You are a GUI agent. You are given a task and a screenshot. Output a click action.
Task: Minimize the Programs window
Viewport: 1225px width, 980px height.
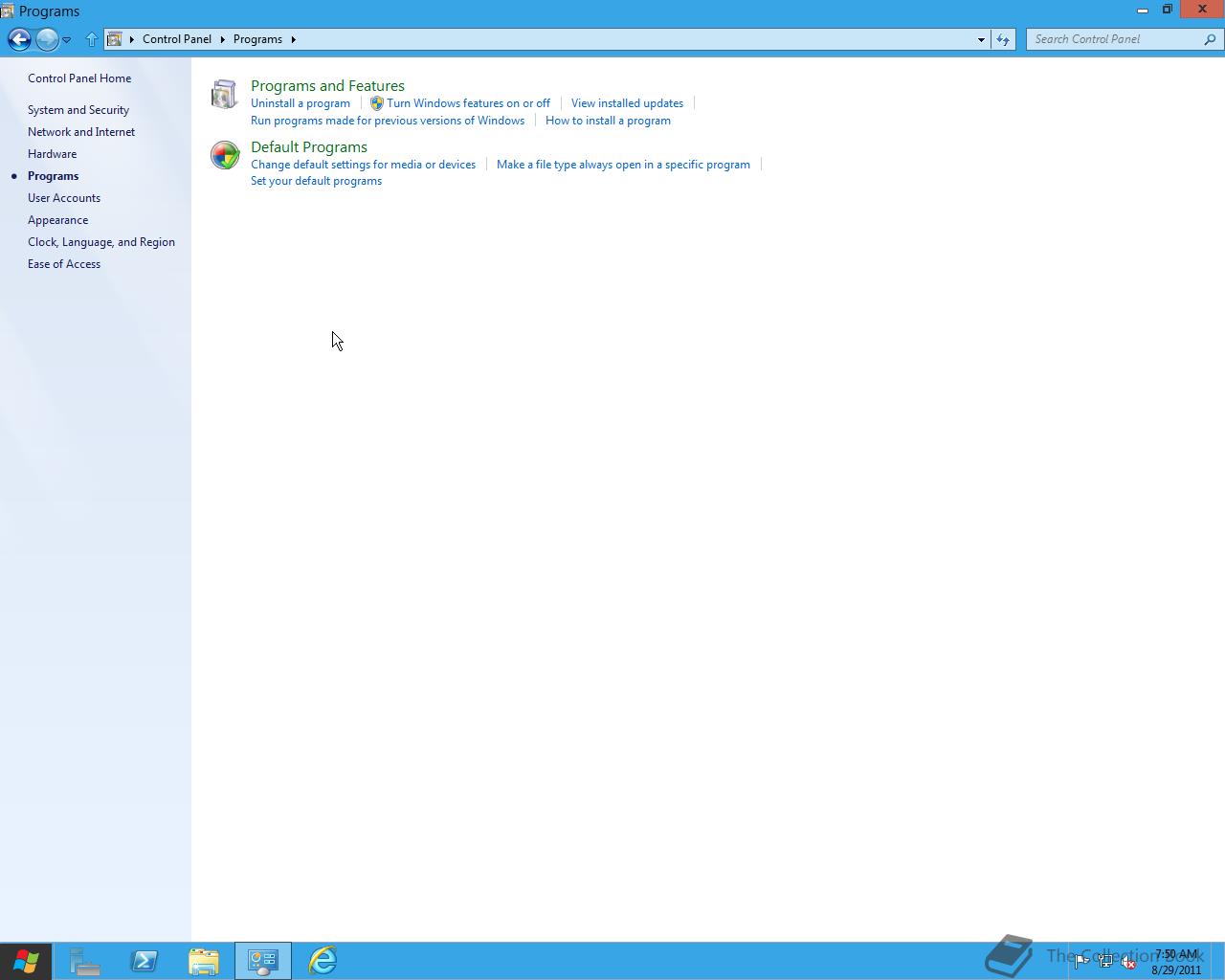1142,10
